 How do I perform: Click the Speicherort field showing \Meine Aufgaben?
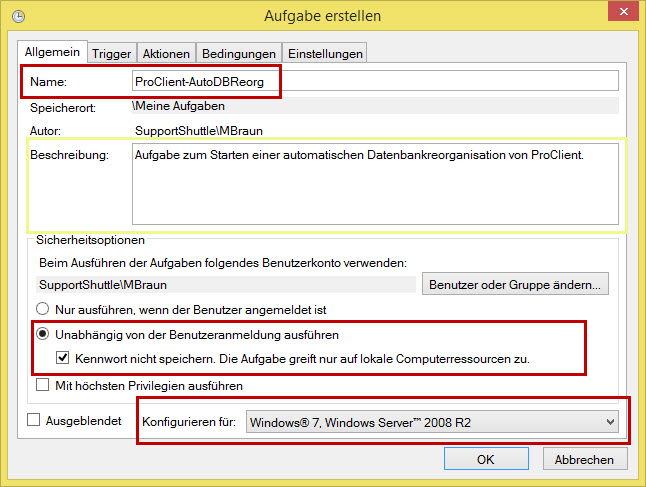pyautogui.click(x=375, y=106)
